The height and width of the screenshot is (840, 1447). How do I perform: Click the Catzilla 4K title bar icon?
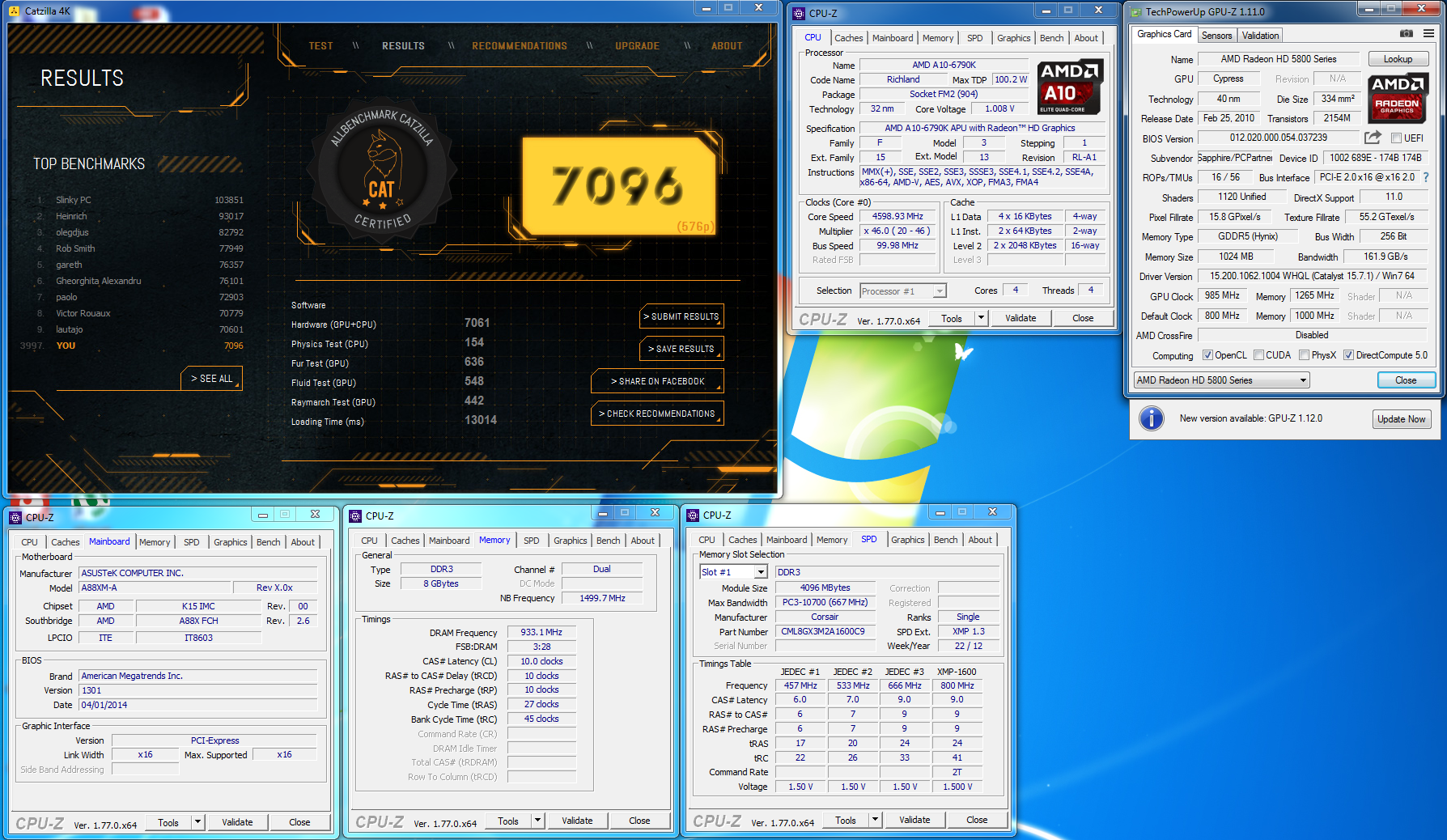pos(14,11)
